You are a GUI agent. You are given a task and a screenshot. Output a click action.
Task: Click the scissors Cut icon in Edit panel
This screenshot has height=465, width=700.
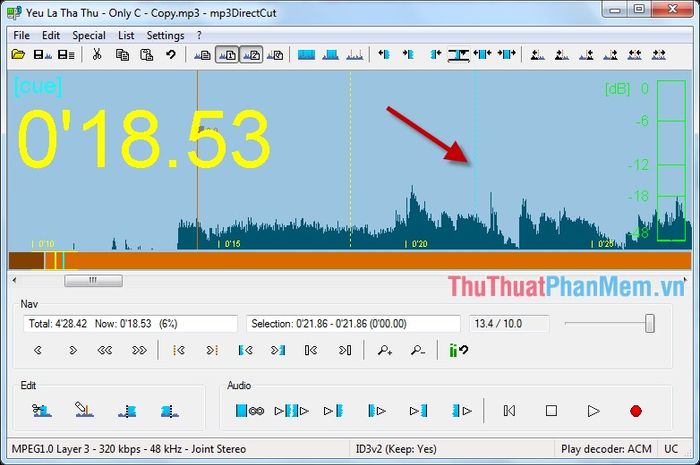(42, 410)
